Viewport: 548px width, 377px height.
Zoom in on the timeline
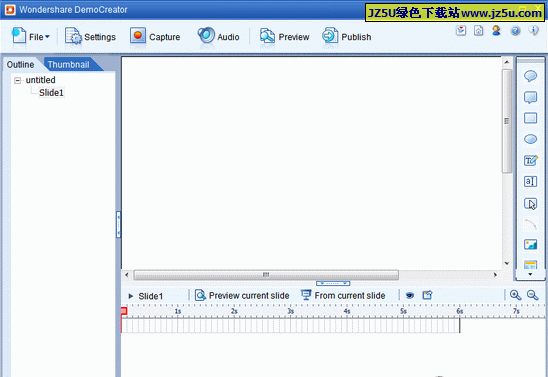coord(515,295)
